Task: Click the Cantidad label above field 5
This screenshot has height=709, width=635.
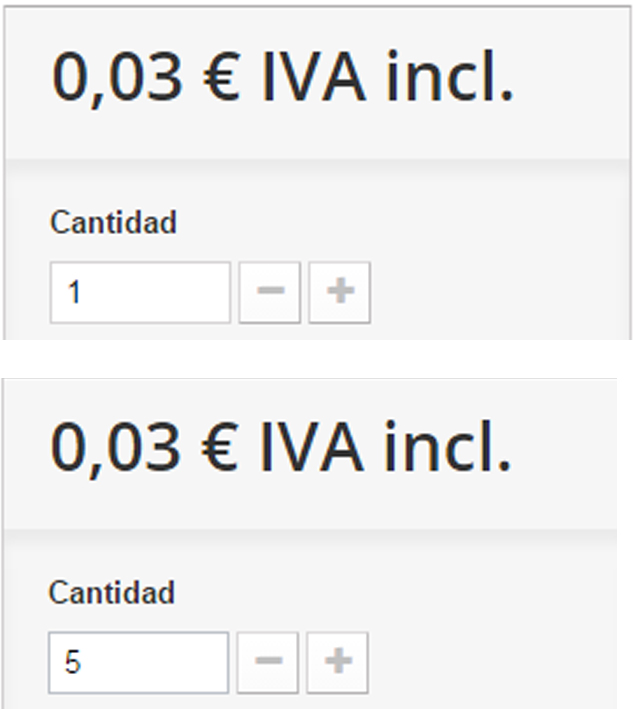Action: coord(111,592)
